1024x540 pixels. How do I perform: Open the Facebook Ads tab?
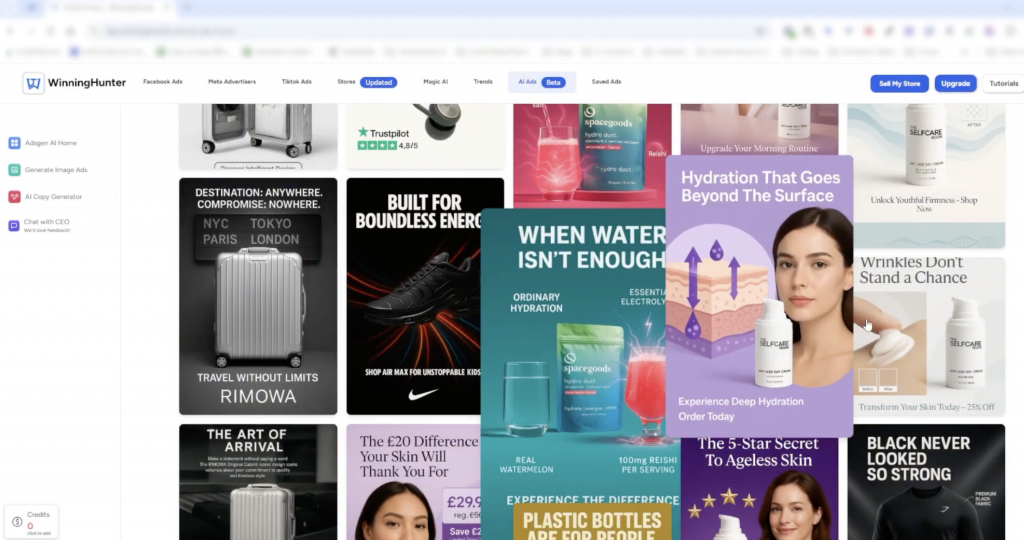point(163,82)
